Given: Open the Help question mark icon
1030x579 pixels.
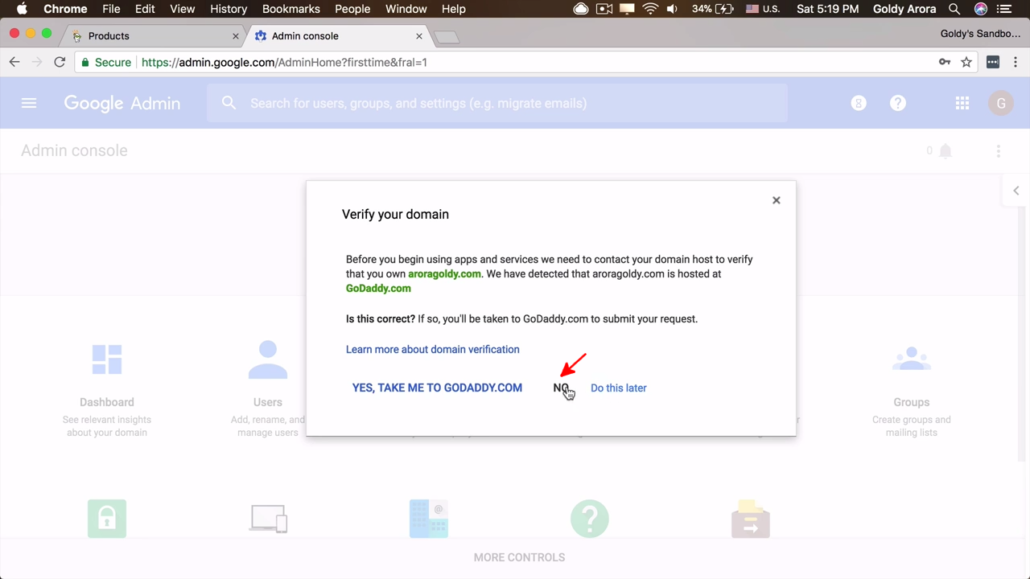Looking at the screenshot, I should point(898,103).
